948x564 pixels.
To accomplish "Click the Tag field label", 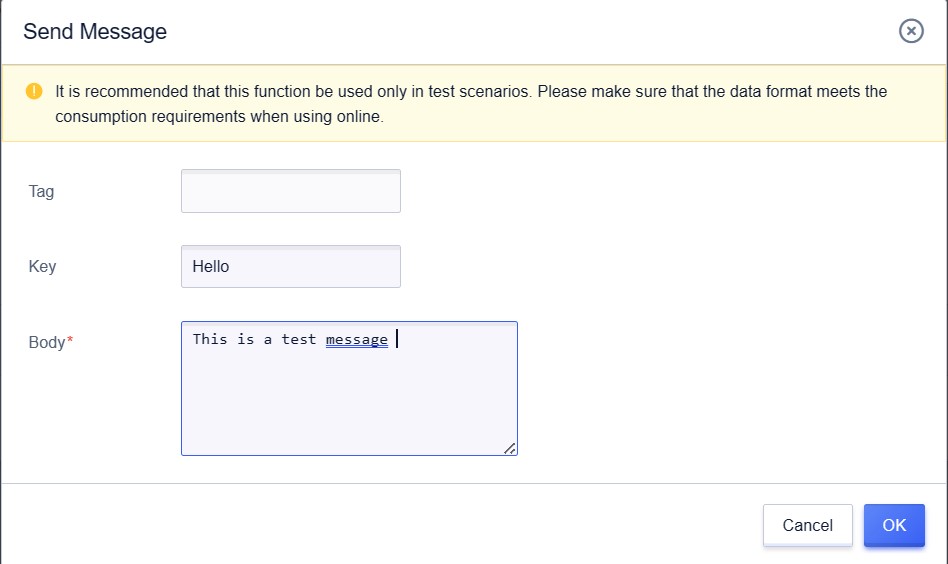I will pos(42,191).
